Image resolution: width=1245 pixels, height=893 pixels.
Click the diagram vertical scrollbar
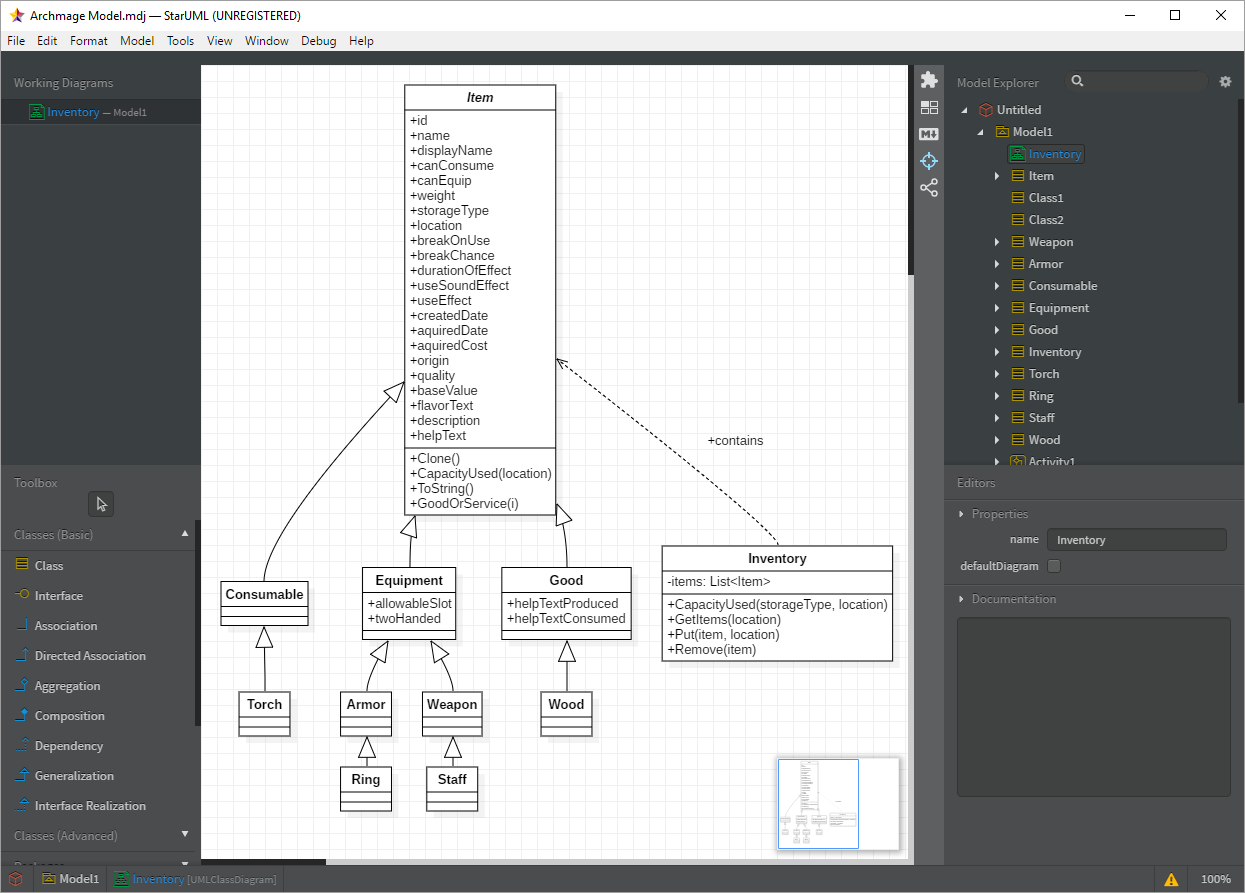(911, 170)
